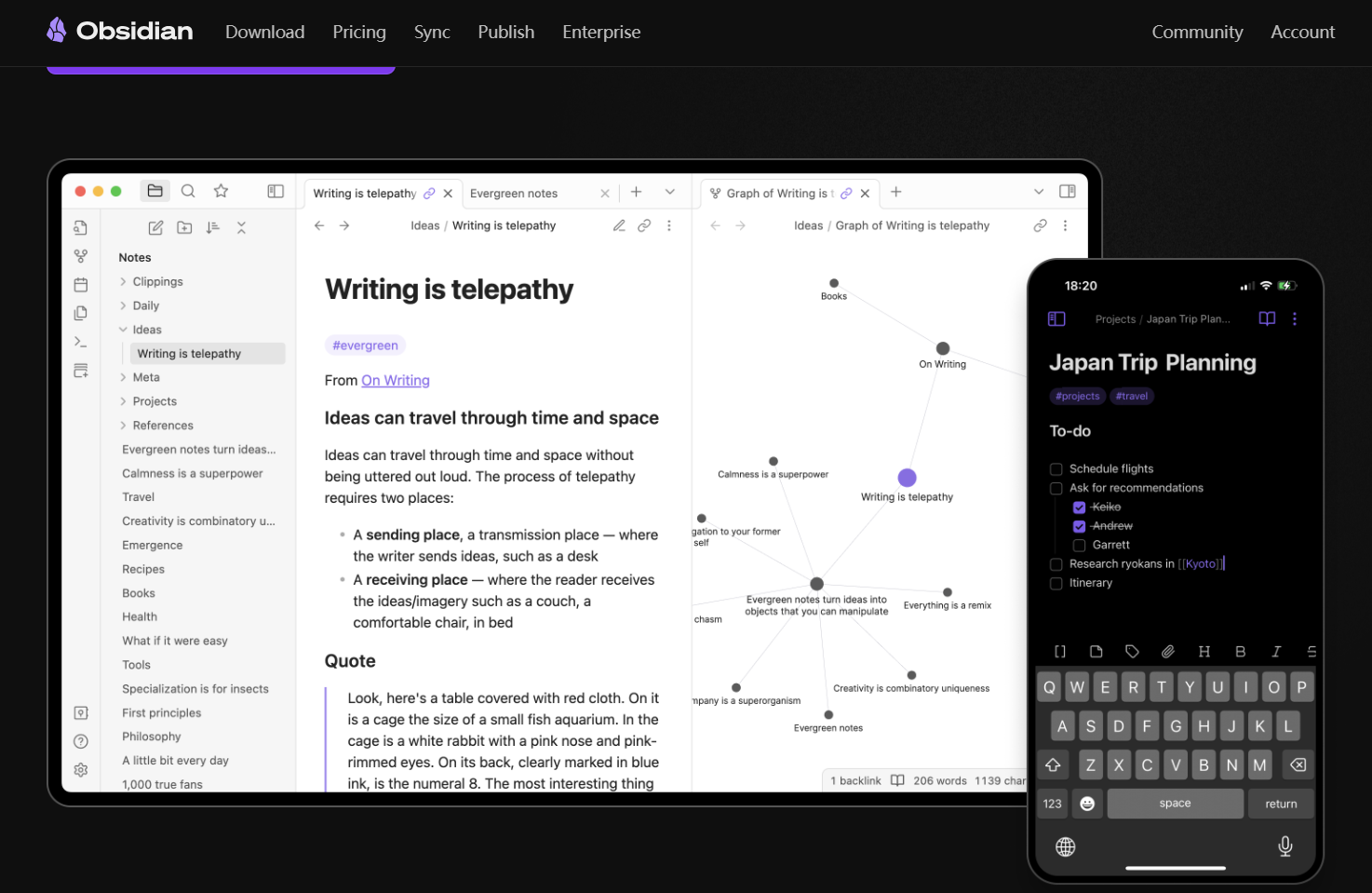Switch to the Evergreen notes tab
This screenshot has width=1372, height=893.
pos(514,194)
